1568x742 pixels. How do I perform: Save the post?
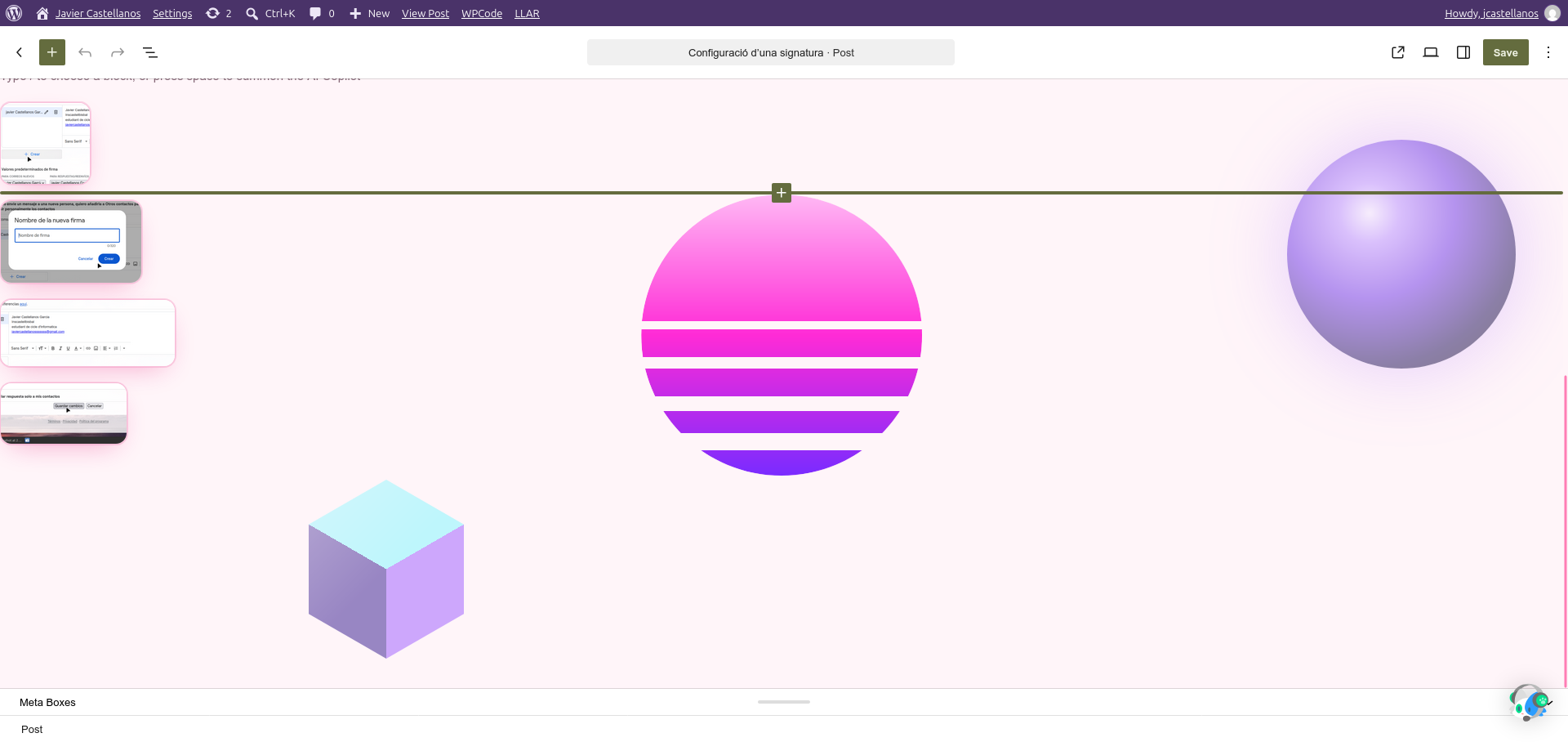pos(1506,52)
